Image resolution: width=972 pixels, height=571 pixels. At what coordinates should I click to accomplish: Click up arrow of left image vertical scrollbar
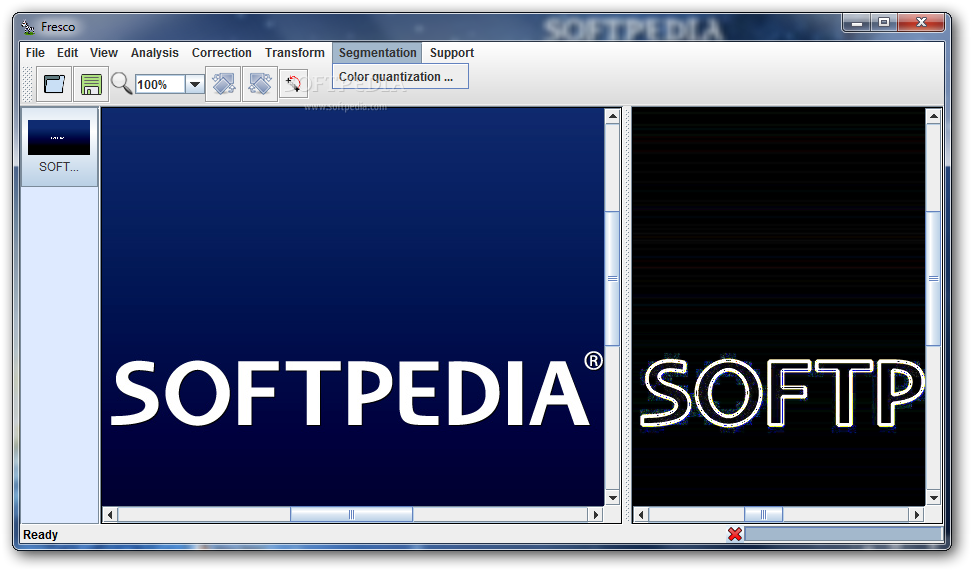point(612,116)
